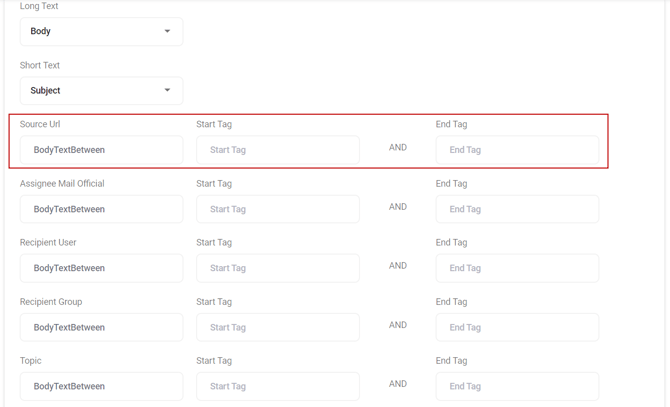Focus the Topic Start Tag input

pyautogui.click(x=277, y=386)
